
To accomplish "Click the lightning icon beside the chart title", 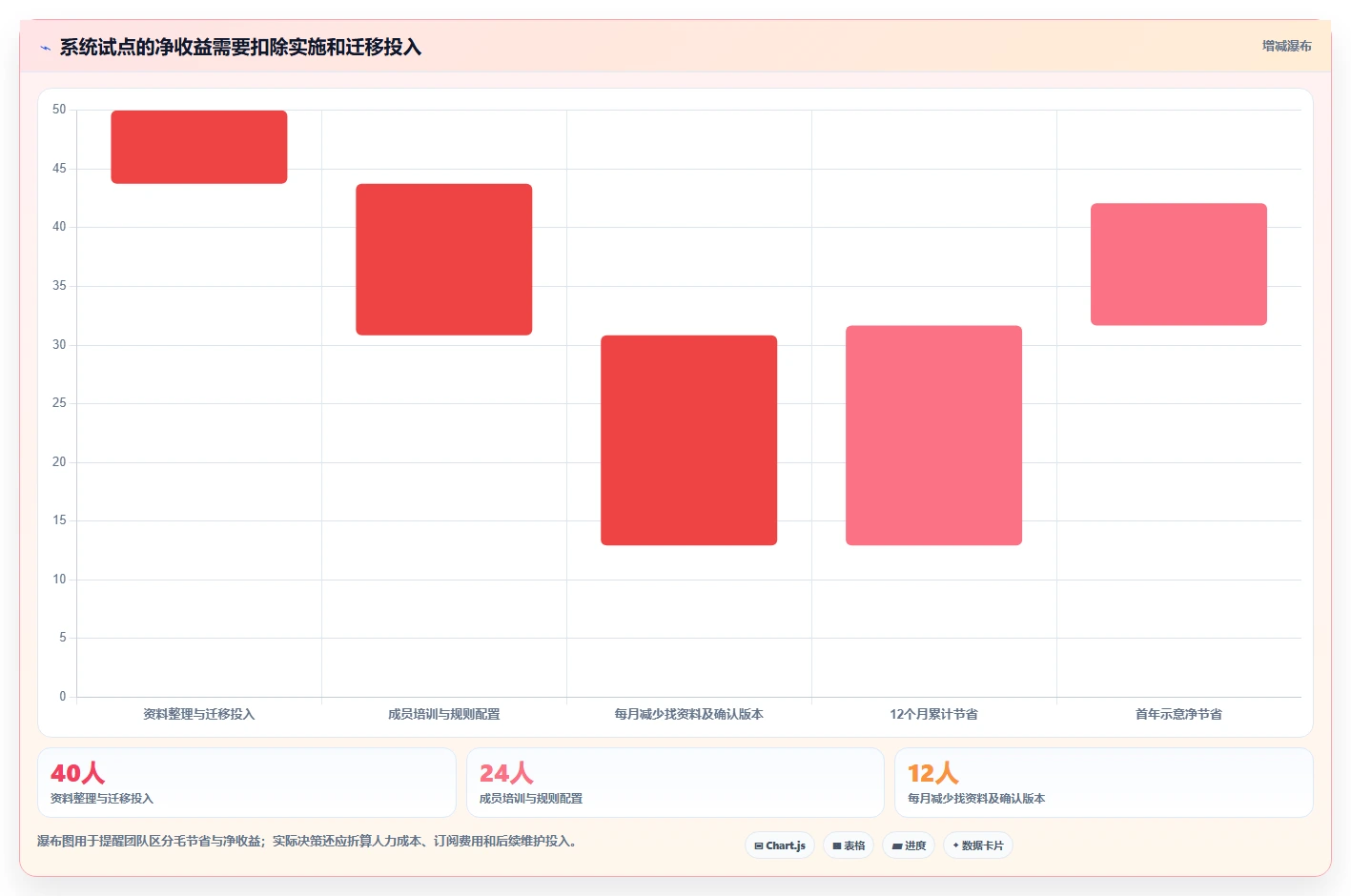I will coord(45,48).
